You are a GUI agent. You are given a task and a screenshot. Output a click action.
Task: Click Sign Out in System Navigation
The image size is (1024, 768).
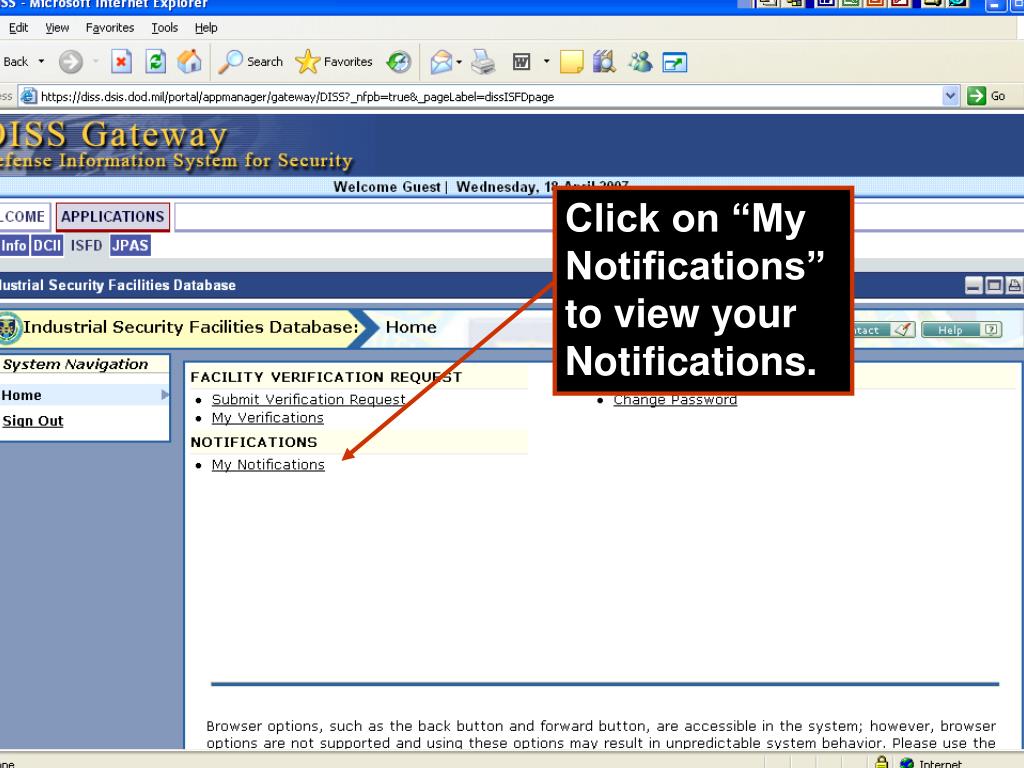click(x=33, y=421)
